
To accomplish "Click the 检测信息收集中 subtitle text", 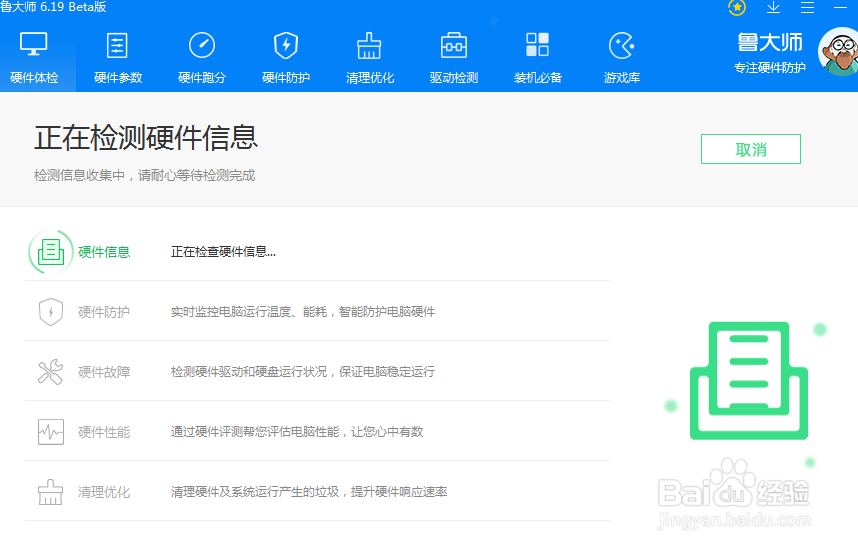I will coord(144,175).
